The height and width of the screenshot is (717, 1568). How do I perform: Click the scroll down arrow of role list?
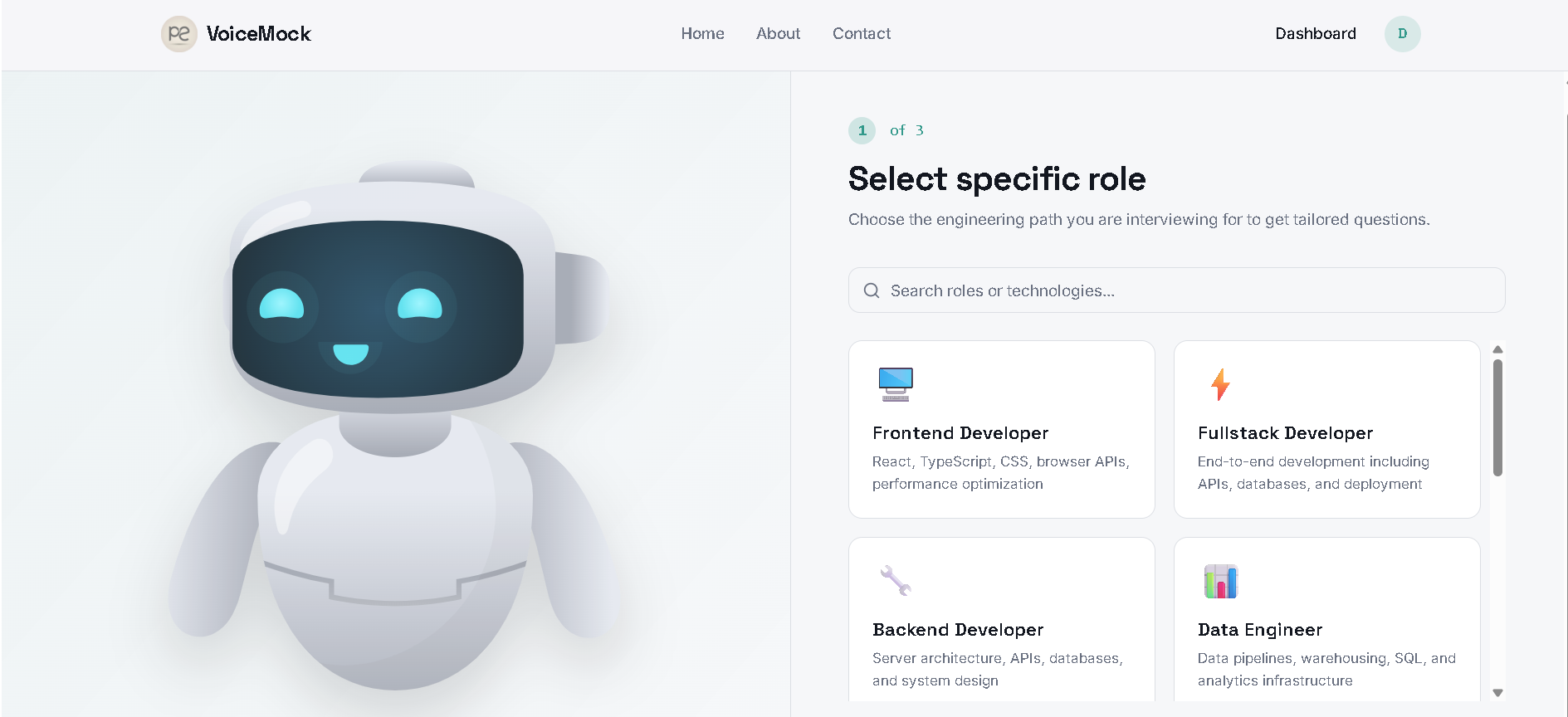tap(1497, 693)
